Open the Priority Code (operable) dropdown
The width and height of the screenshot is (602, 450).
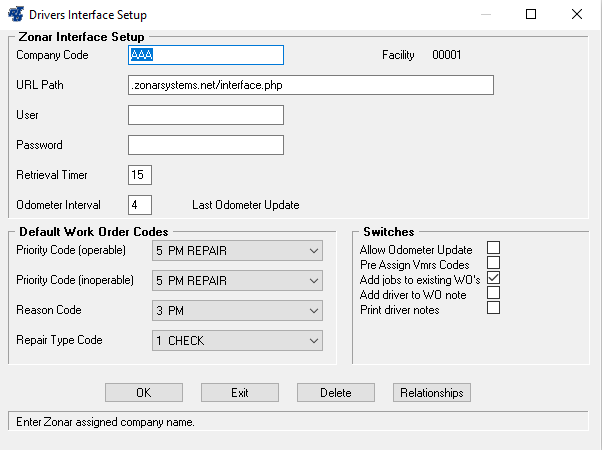point(236,249)
